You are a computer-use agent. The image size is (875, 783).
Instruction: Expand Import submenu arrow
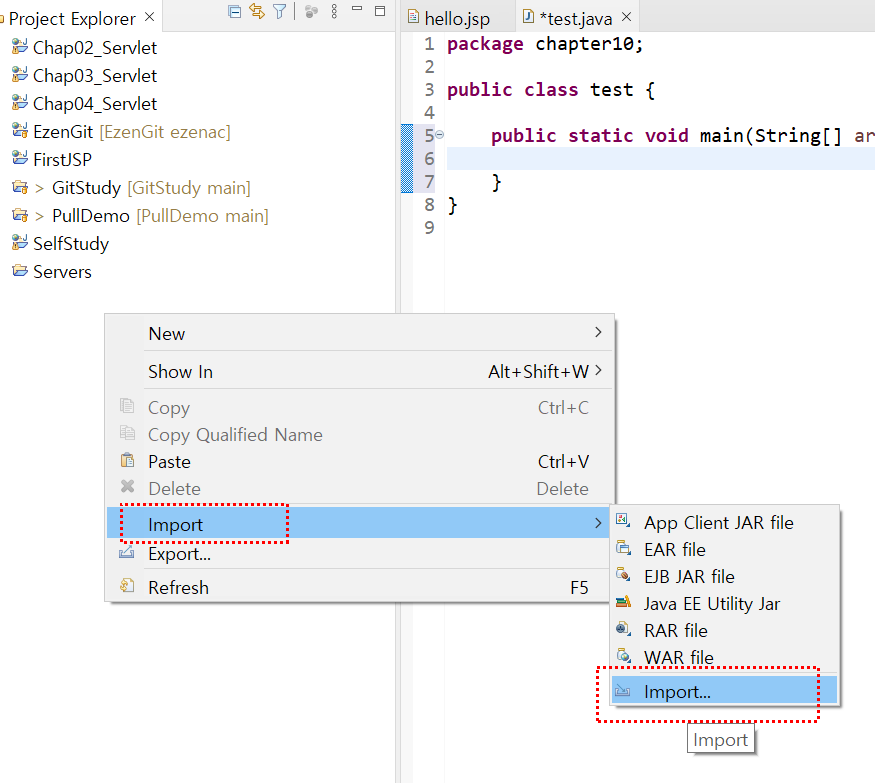point(598,523)
